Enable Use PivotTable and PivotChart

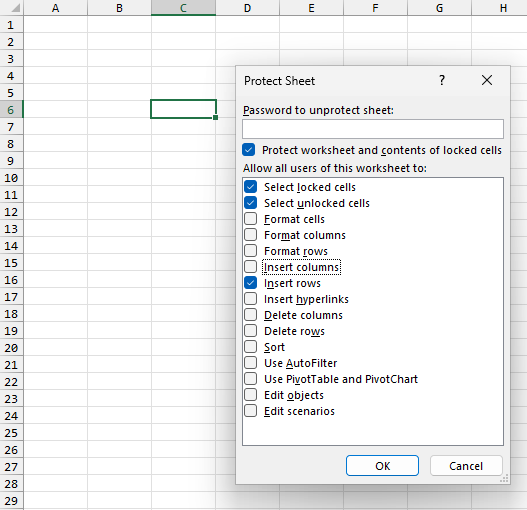coord(251,379)
